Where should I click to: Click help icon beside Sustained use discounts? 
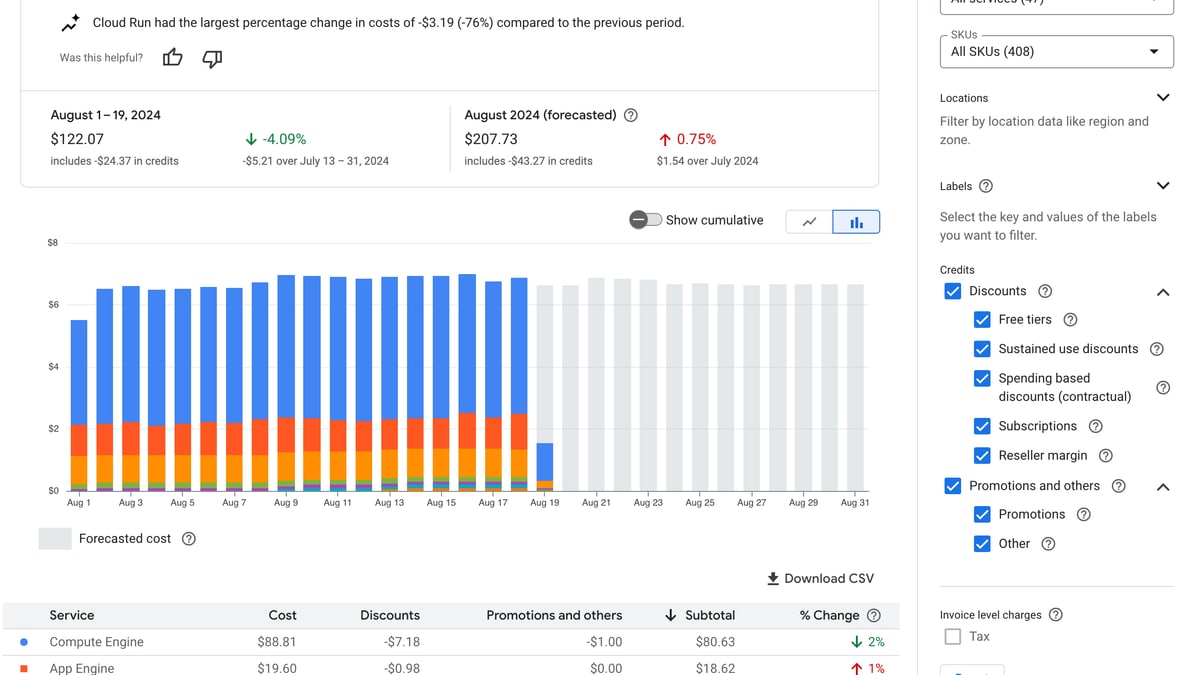(1157, 349)
